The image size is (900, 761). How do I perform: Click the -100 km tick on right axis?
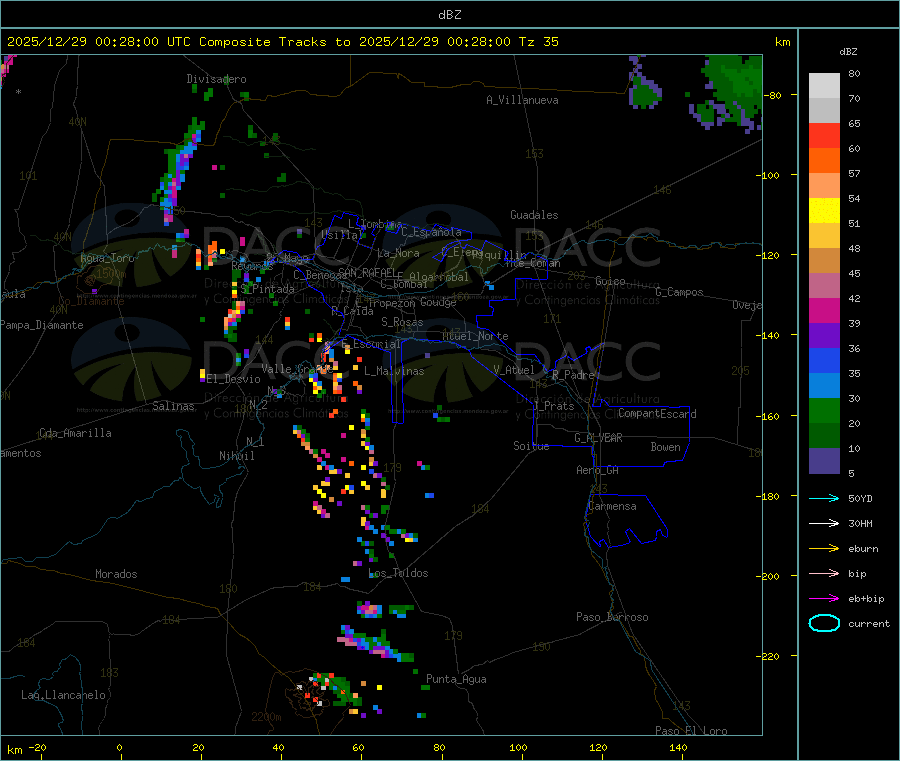(770, 175)
